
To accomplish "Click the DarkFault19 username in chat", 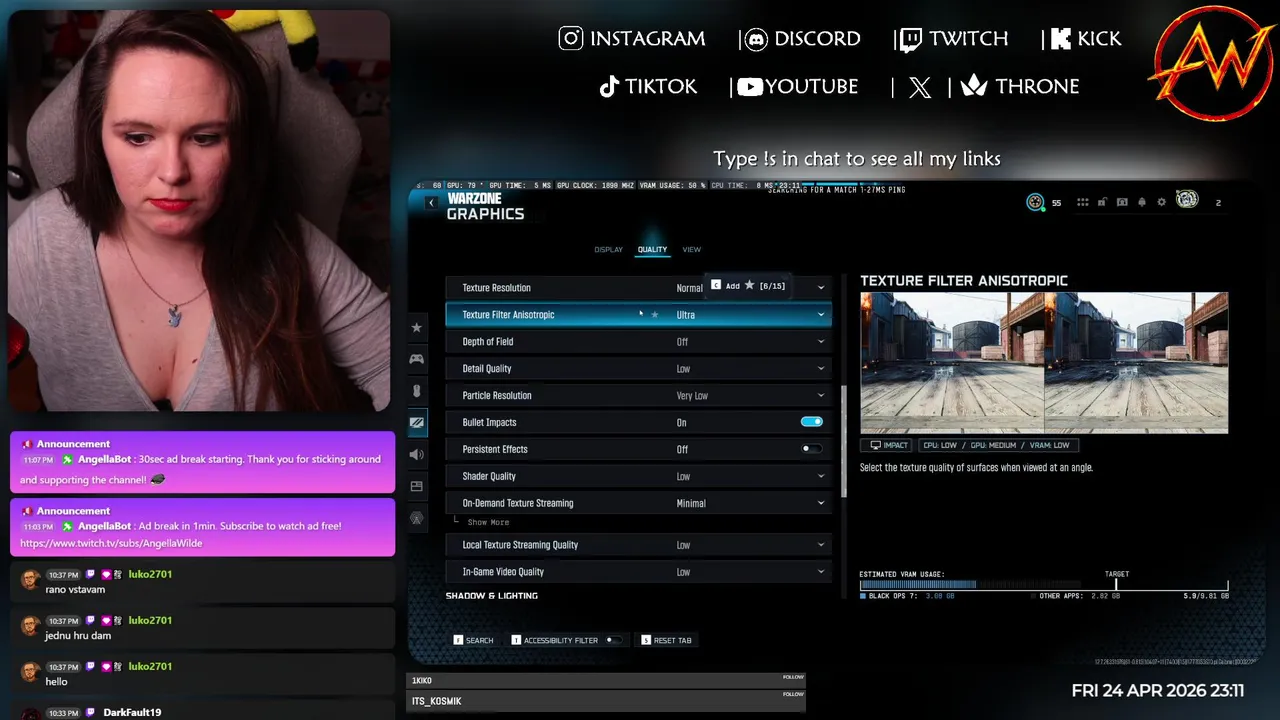I will point(132,712).
